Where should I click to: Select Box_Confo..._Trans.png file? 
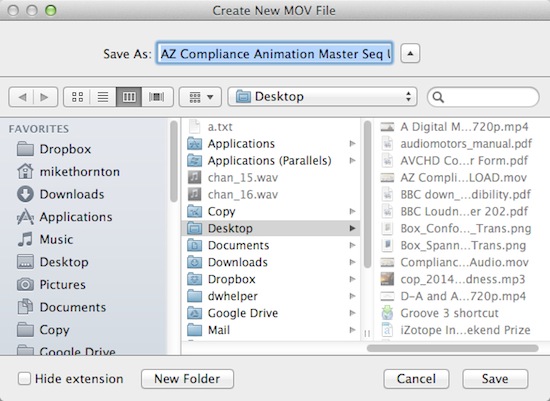point(463,228)
